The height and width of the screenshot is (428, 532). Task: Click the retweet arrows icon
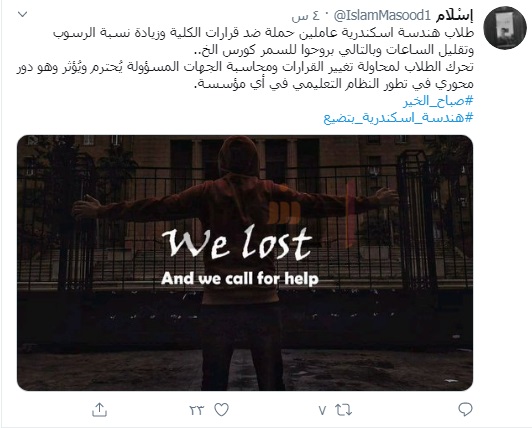(343, 410)
